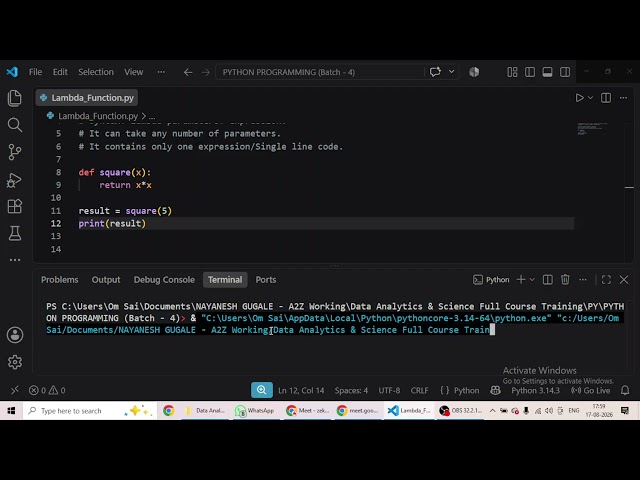
Task: Open the View menu
Action: pyautogui.click(x=133, y=72)
